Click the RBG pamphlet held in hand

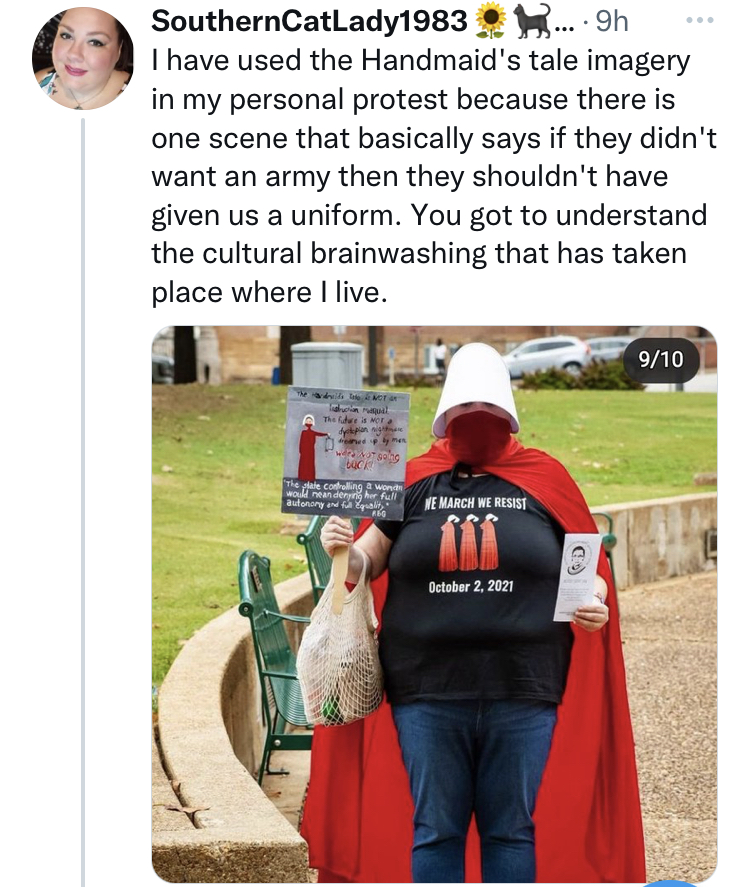[577, 577]
